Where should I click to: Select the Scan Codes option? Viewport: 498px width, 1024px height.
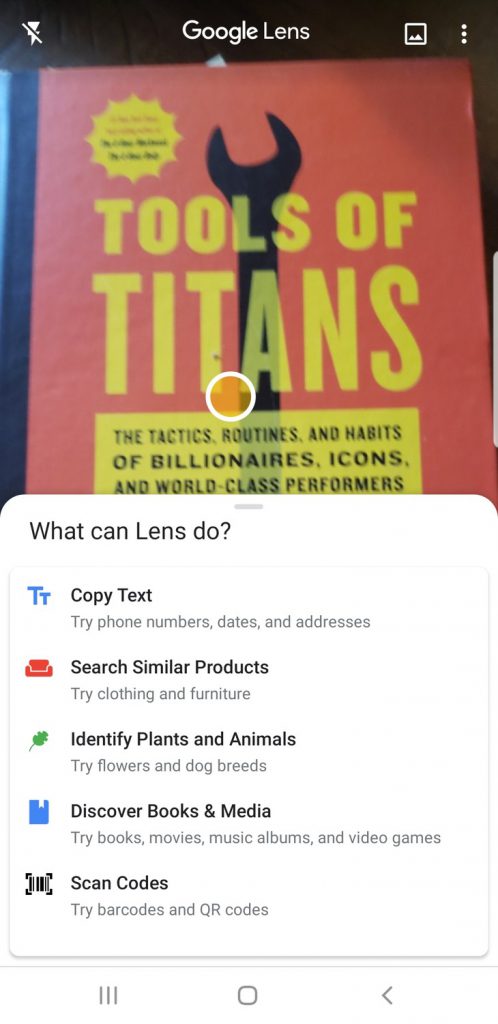point(249,895)
